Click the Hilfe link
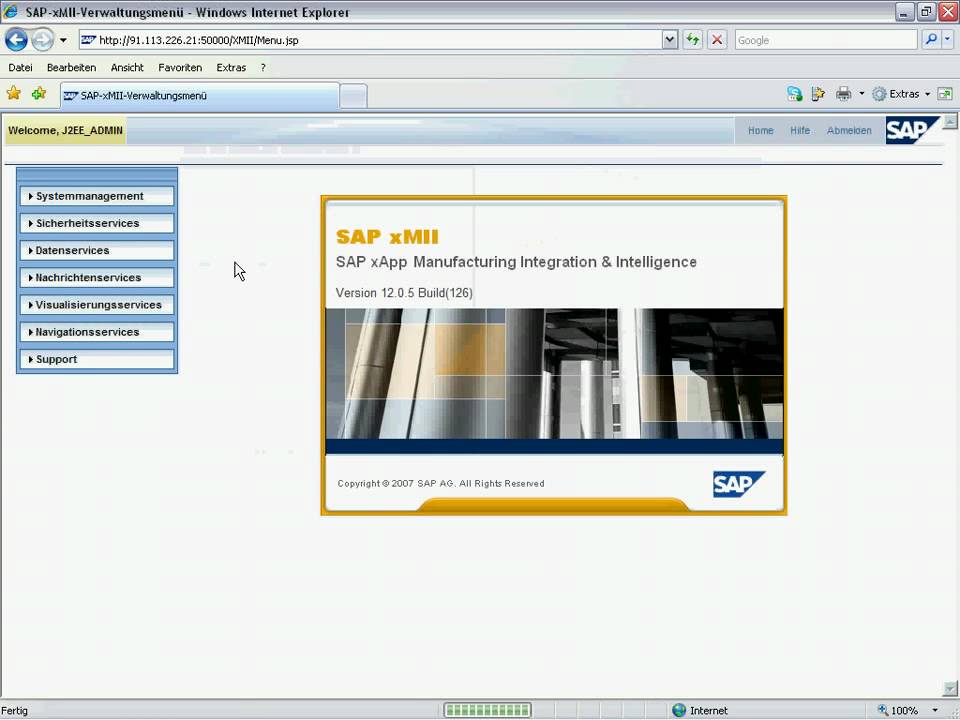This screenshot has height=720, width=960. [800, 130]
